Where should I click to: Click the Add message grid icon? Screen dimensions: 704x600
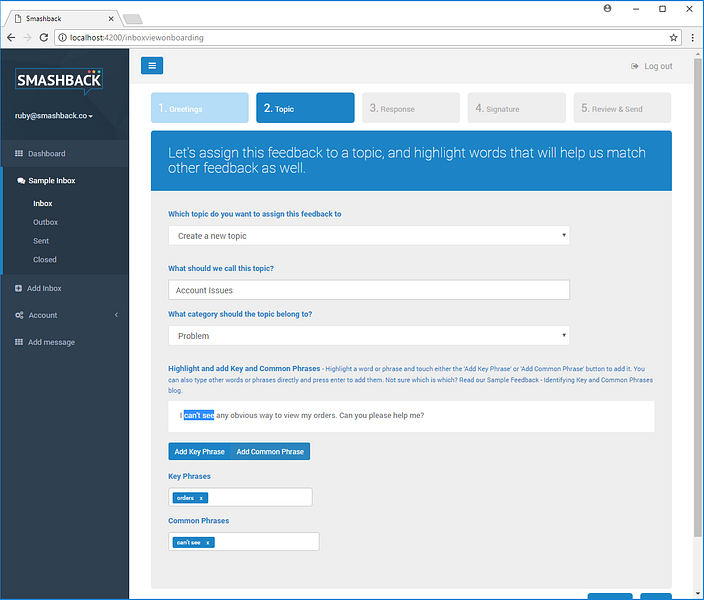pyautogui.click(x=19, y=342)
